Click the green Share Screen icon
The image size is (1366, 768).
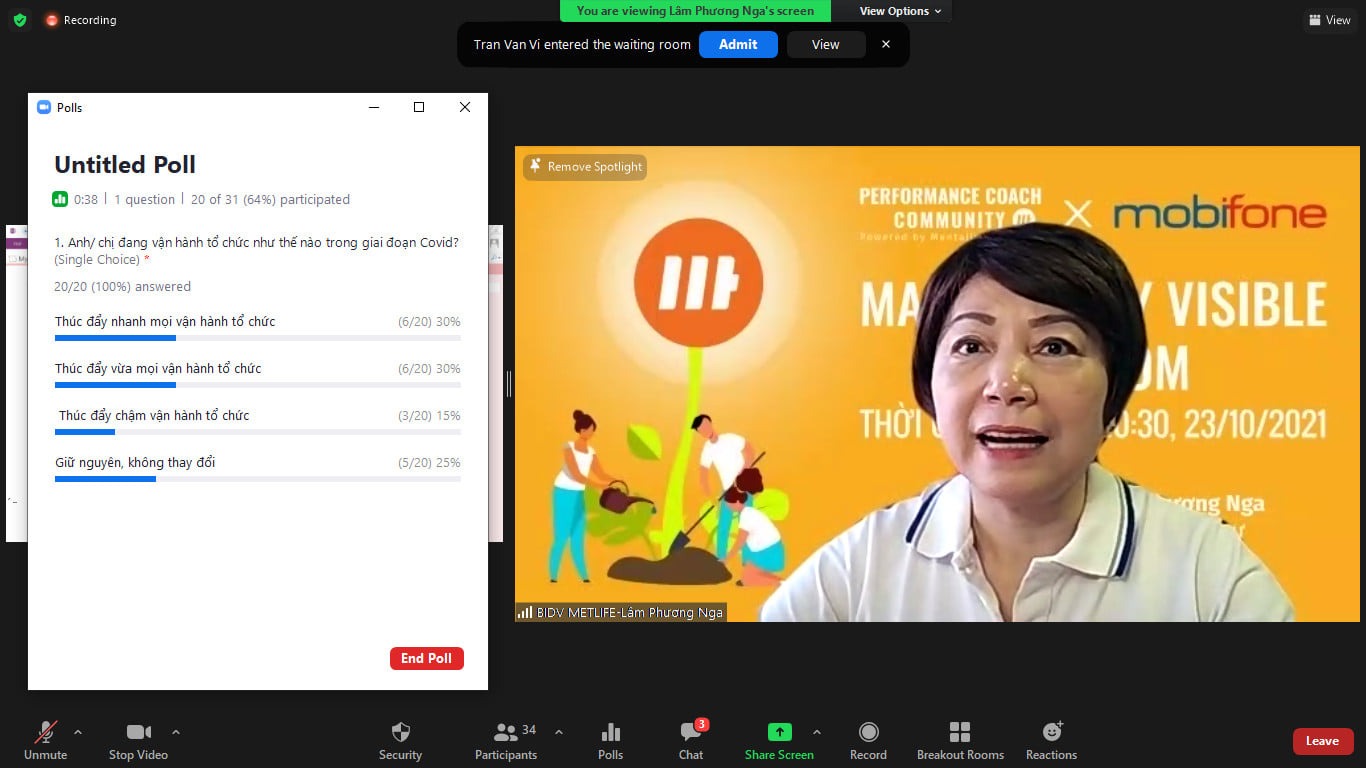[779, 732]
